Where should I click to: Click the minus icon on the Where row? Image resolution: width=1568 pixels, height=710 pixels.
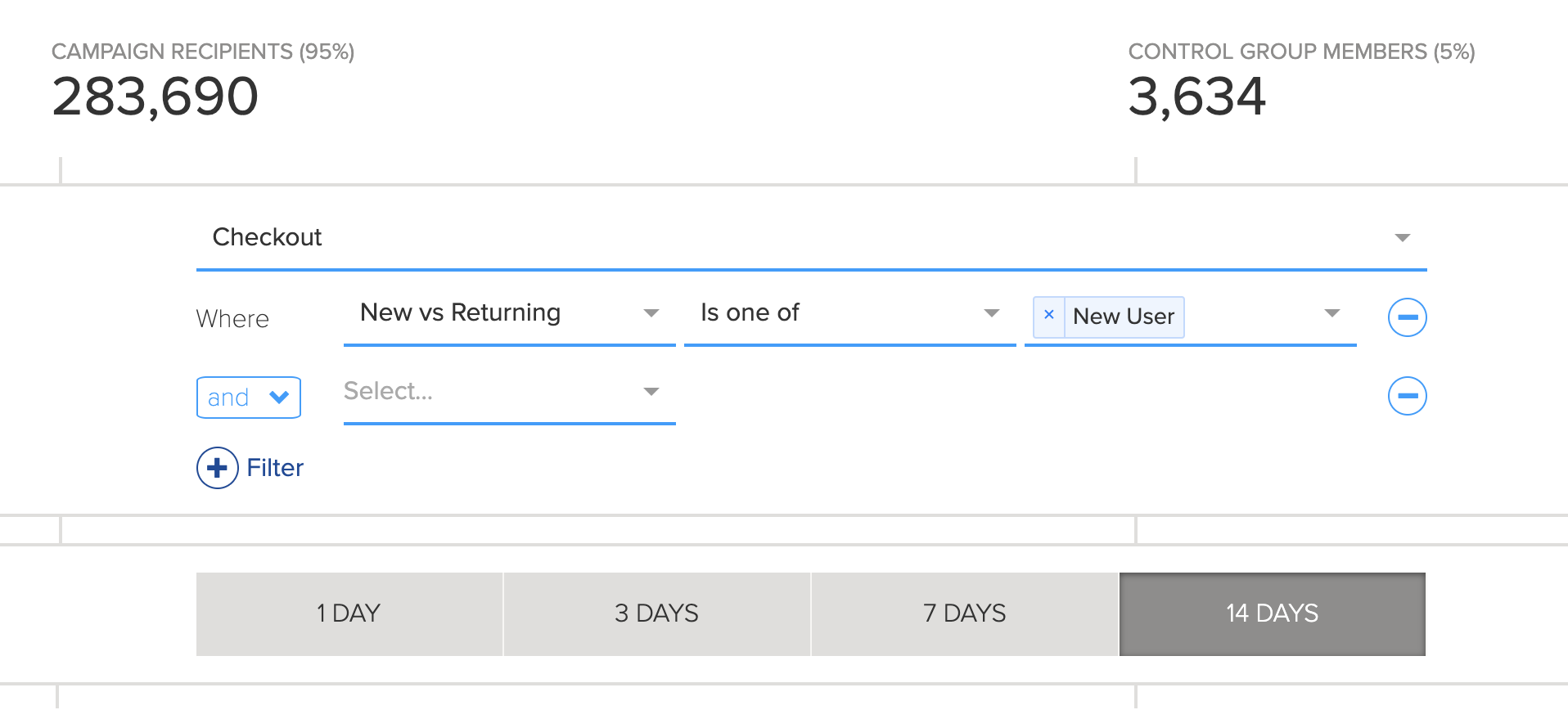(1407, 317)
